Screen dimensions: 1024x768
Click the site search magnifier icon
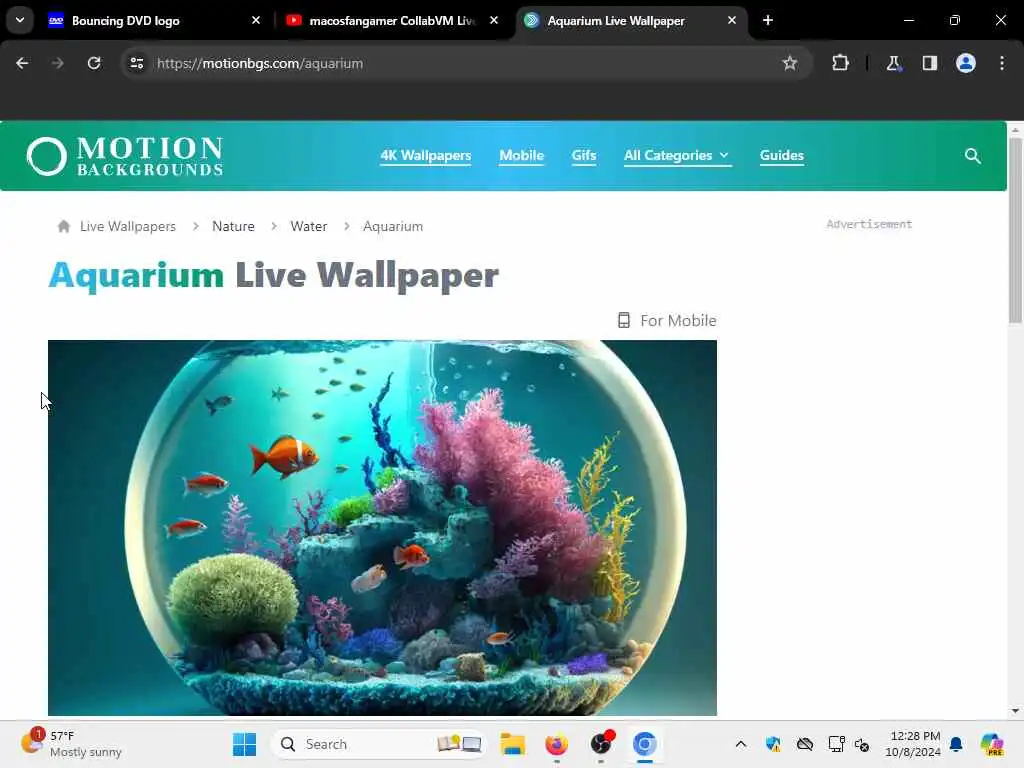(973, 156)
